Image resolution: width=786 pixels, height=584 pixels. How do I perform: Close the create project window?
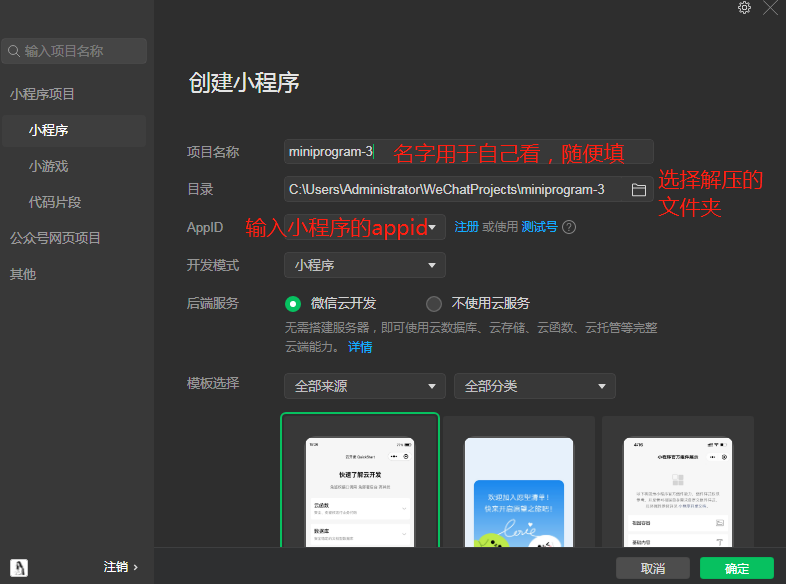click(770, 8)
